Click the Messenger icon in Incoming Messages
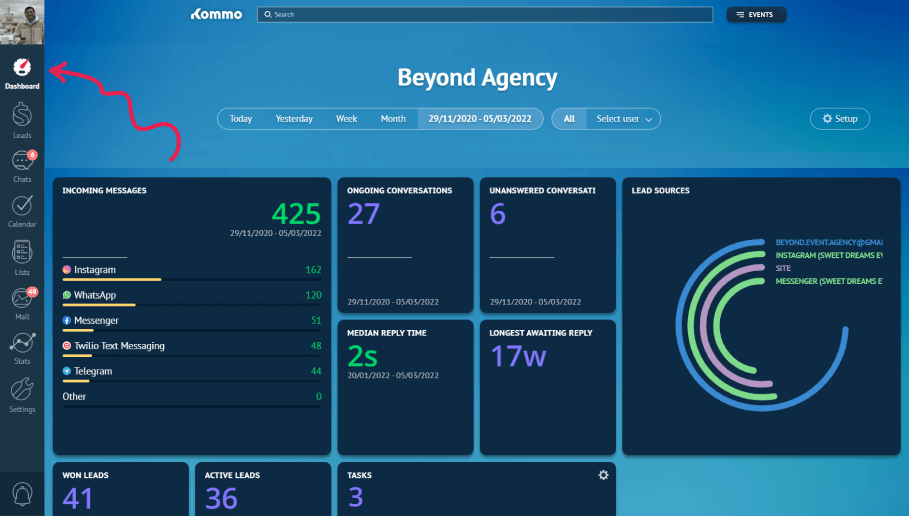The width and height of the screenshot is (909, 516). [67, 321]
